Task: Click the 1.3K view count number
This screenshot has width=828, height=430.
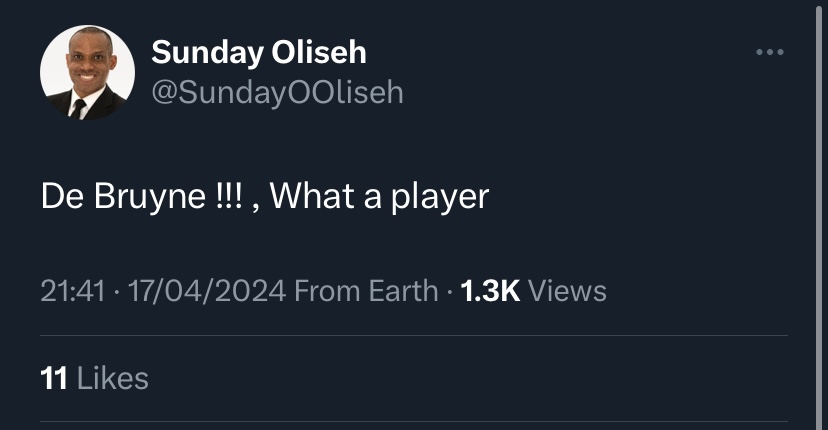Action: [x=489, y=291]
